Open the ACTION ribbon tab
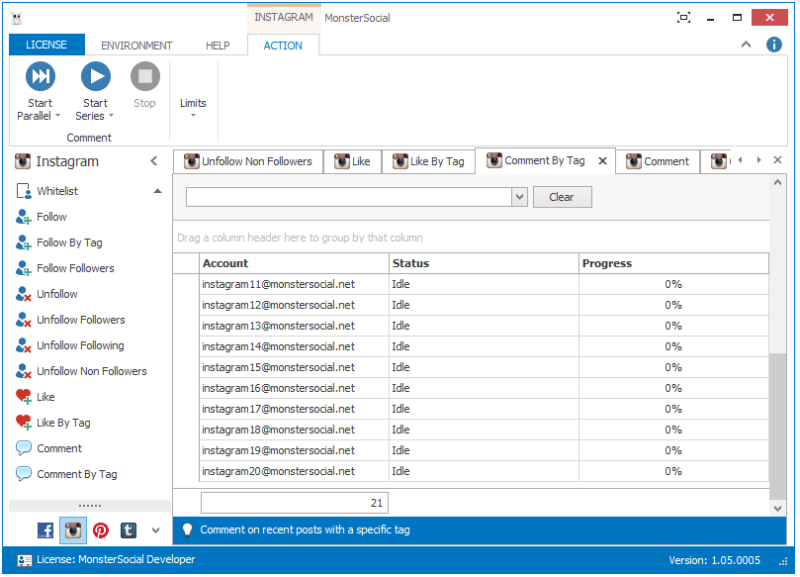 tap(283, 45)
